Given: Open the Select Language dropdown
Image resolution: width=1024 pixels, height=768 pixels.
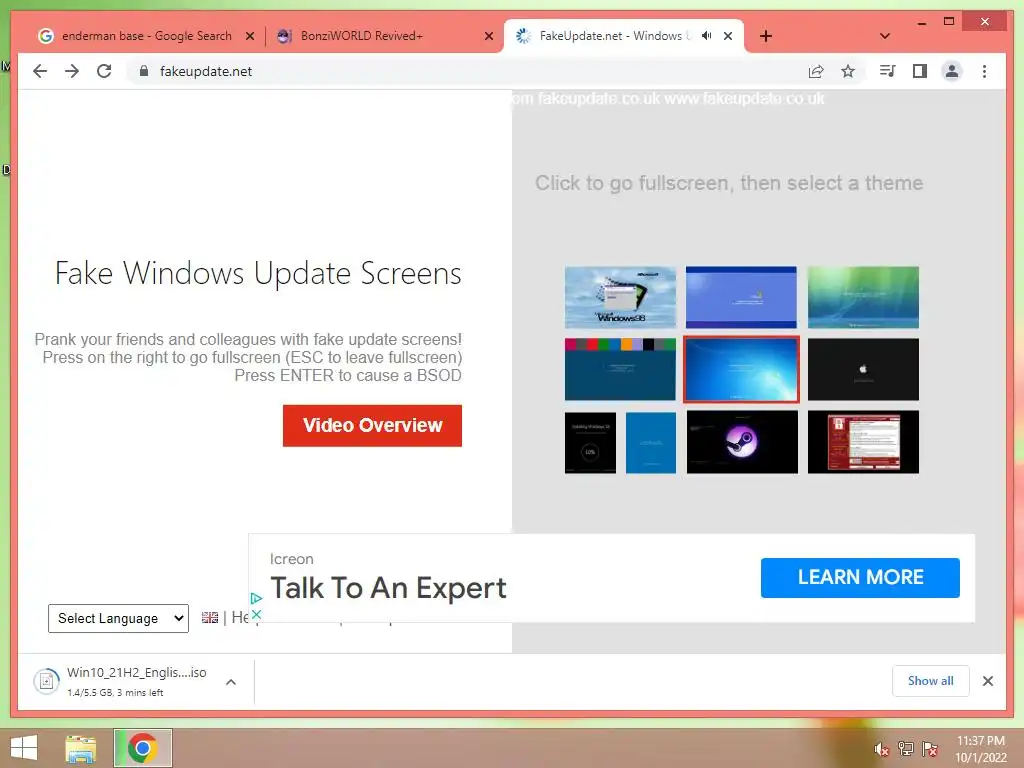Looking at the screenshot, I should tap(118, 618).
